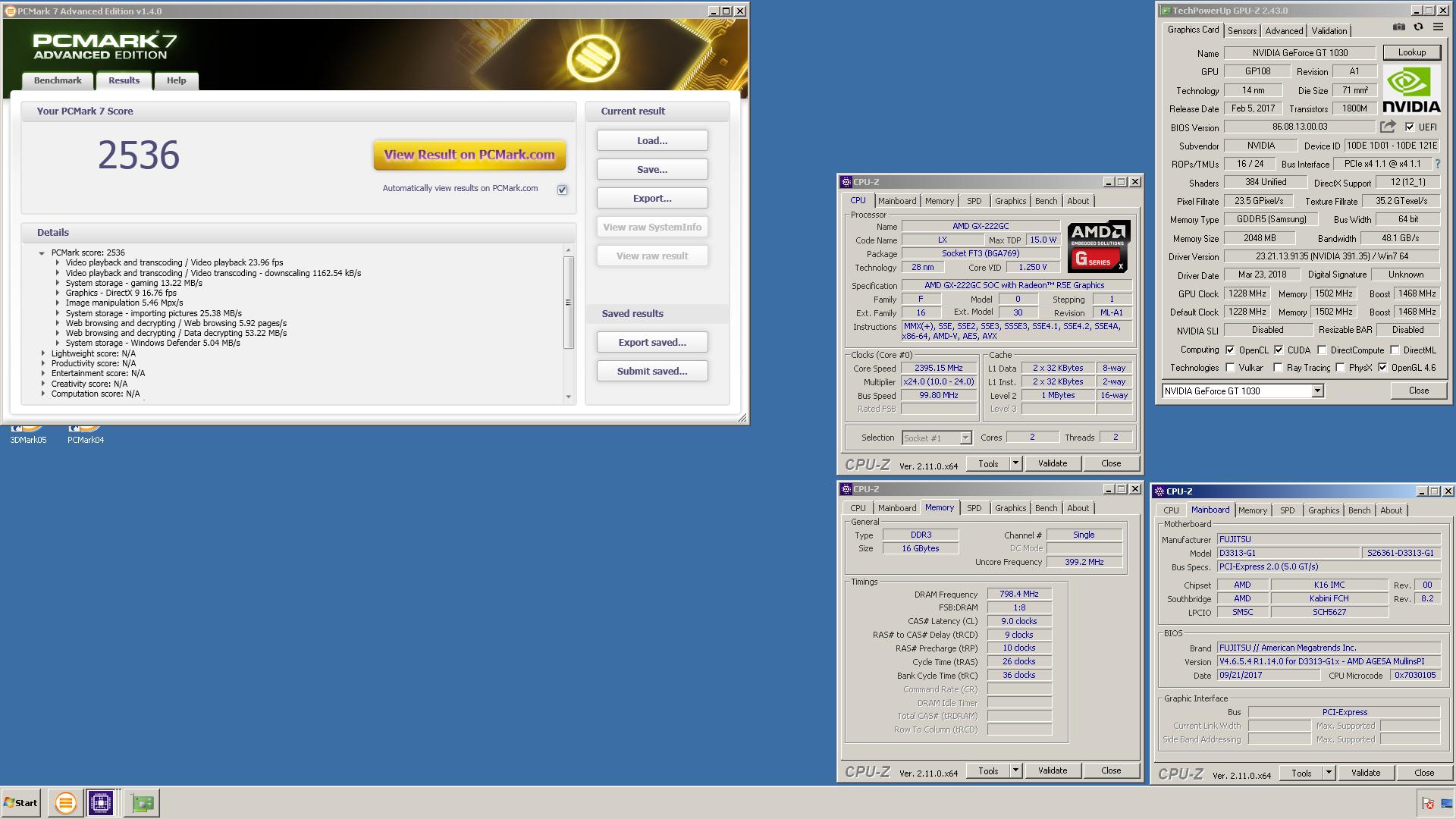Click the title icon of CPU-Z Mainboard window
The image size is (1456, 819).
[x=1159, y=491]
